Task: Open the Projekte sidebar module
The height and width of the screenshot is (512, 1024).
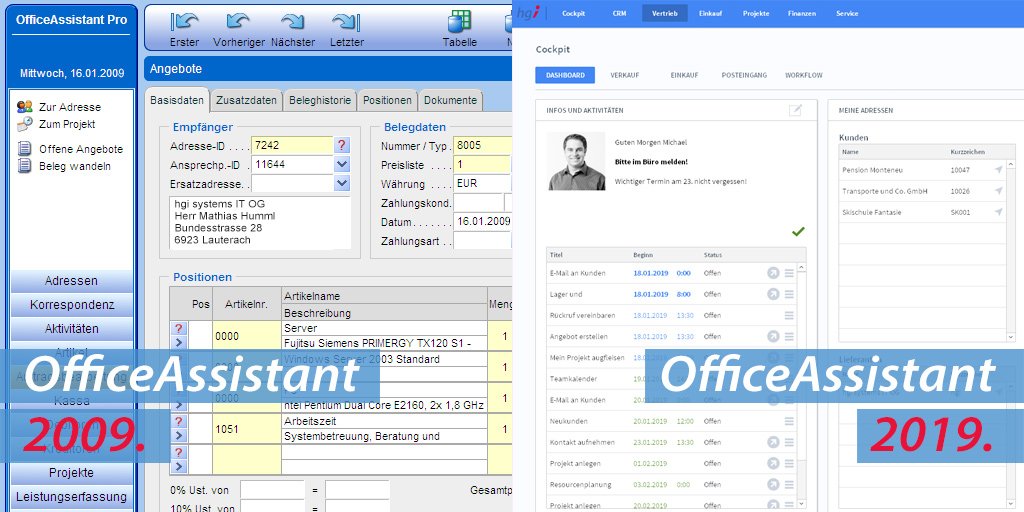Action: click(x=71, y=473)
